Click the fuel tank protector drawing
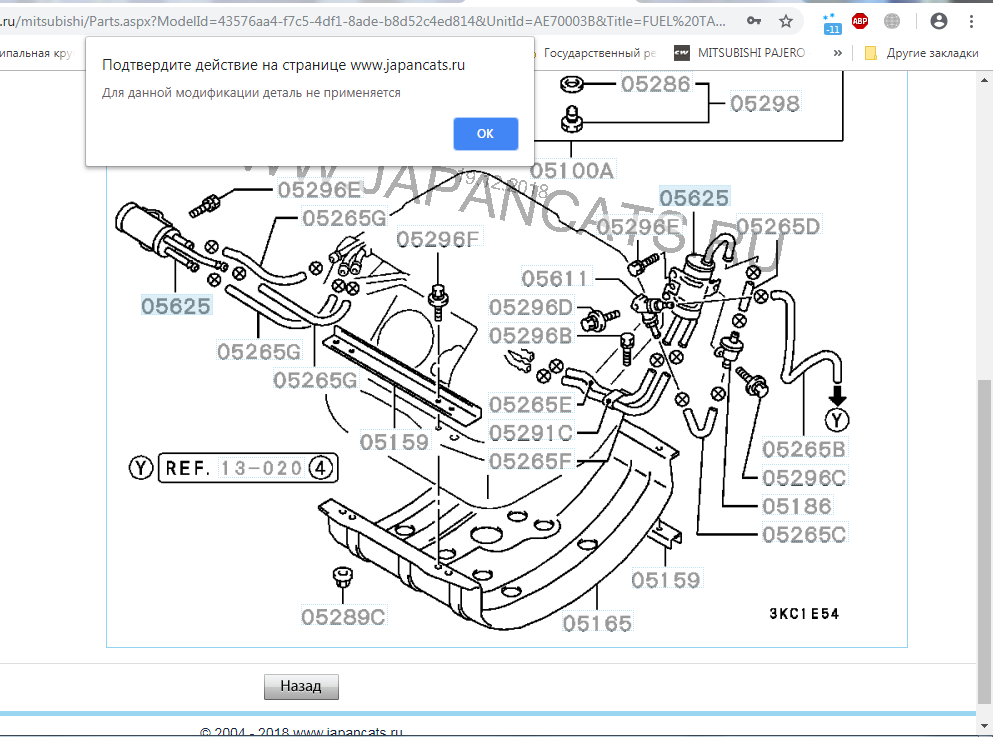Screen dimensions: 993x737 point(500,538)
